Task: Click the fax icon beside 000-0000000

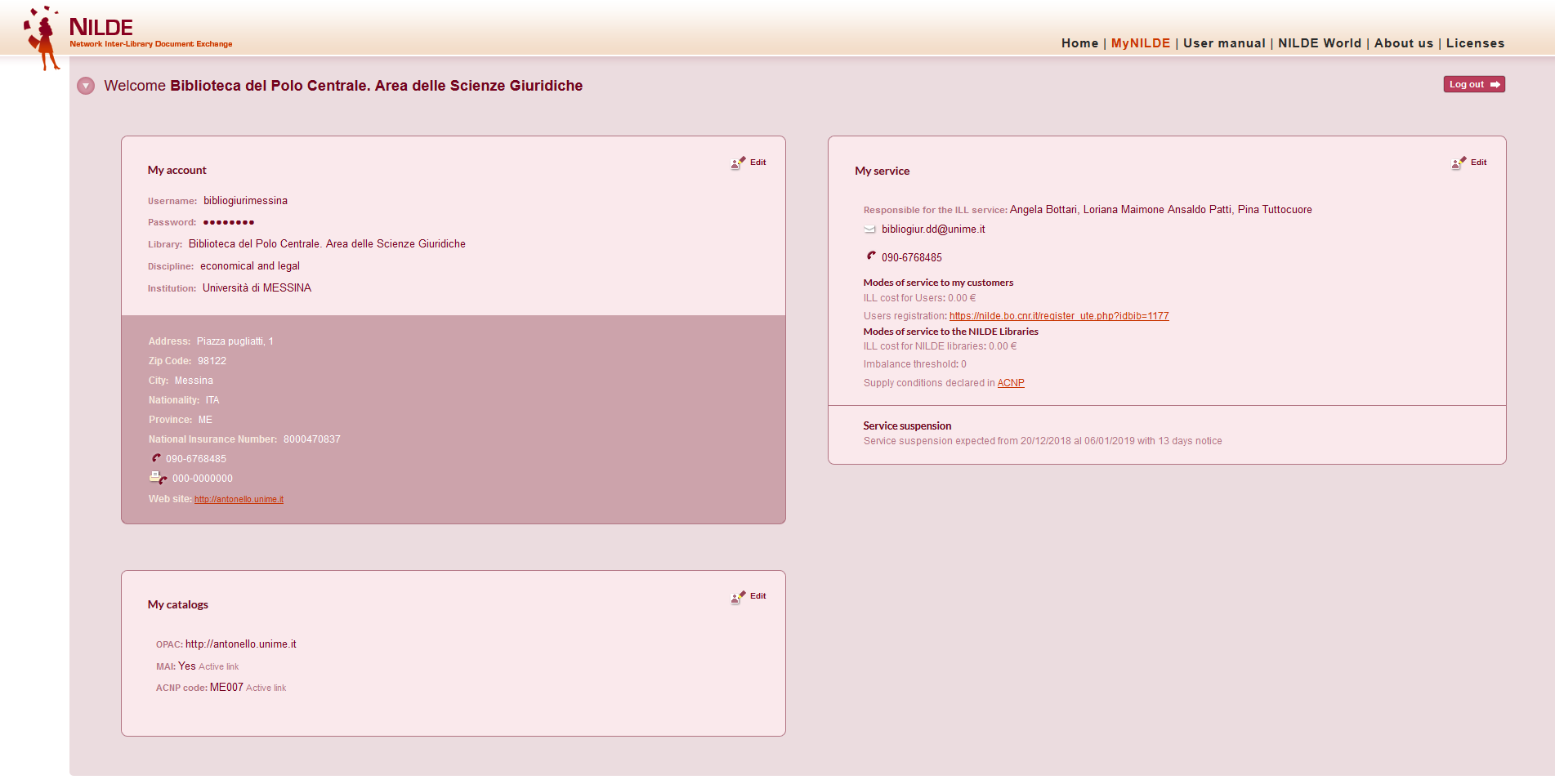Action: [158, 478]
